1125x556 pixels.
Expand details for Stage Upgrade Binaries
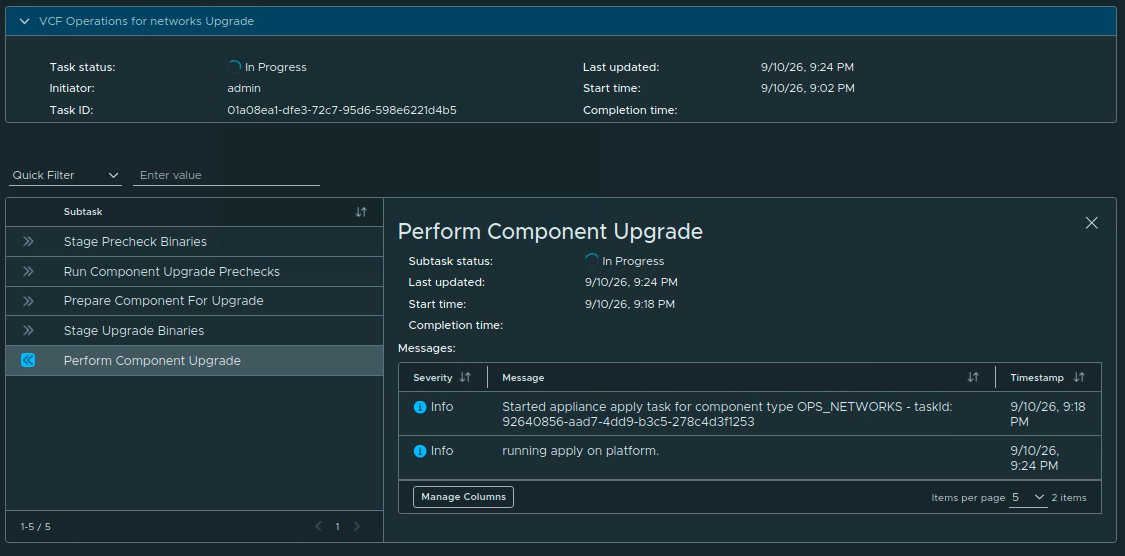pos(28,330)
